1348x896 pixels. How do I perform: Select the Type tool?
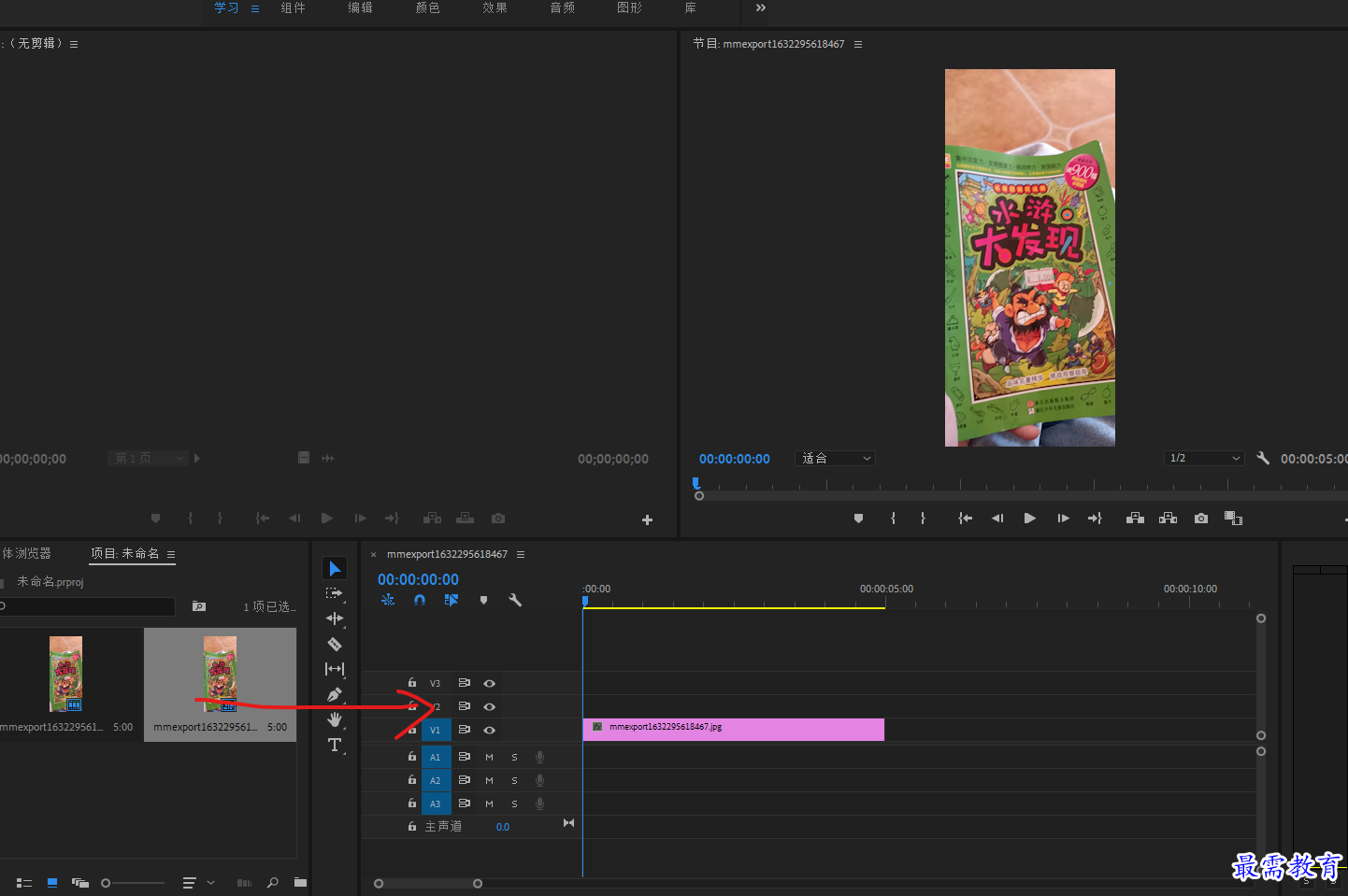335,745
